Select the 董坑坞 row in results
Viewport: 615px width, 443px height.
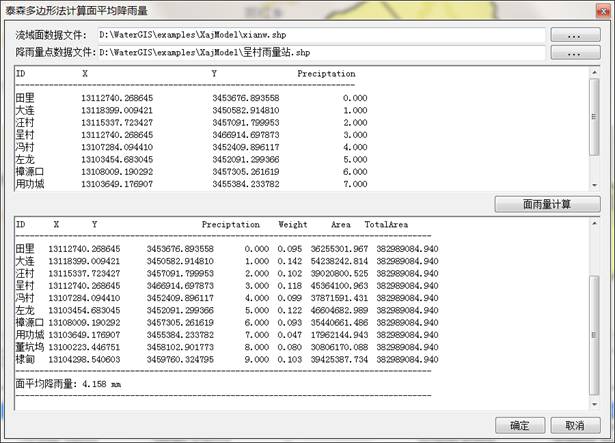pos(227,347)
